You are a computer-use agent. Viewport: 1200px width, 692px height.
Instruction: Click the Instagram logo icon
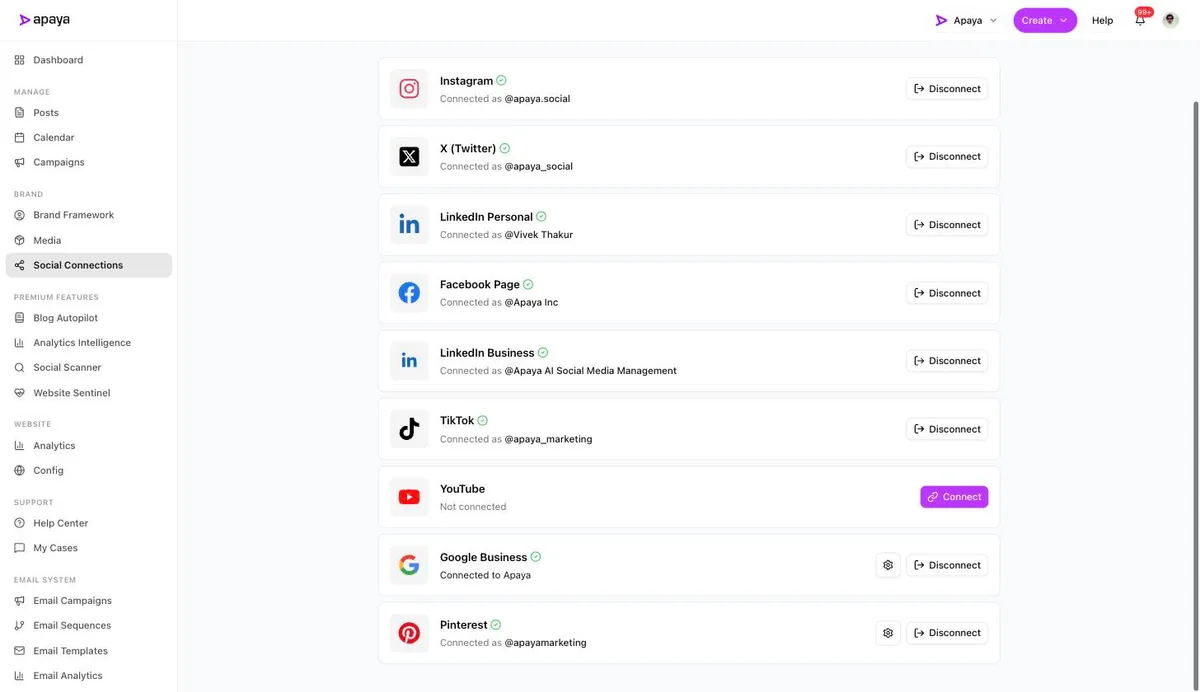(x=409, y=89)
